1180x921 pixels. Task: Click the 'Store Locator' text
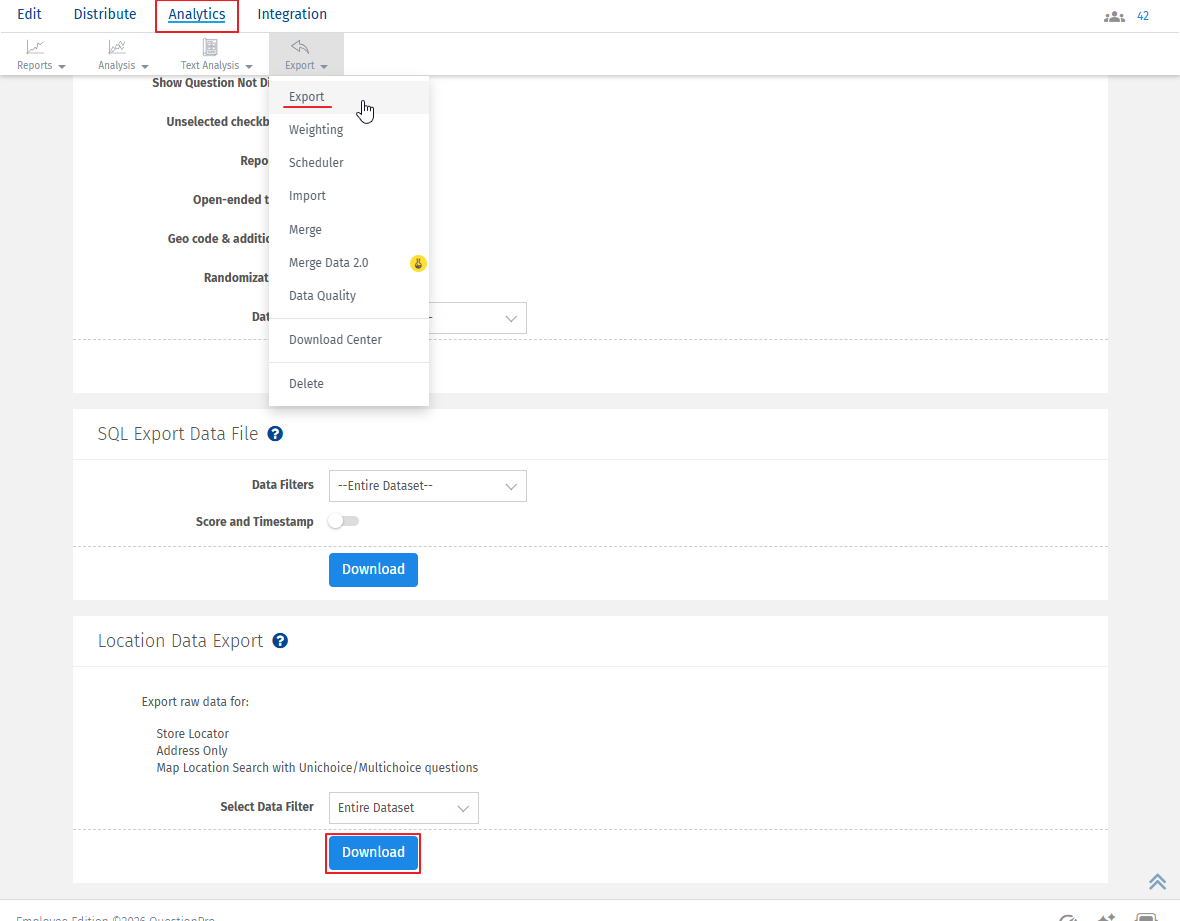click(x=193, y=734)
